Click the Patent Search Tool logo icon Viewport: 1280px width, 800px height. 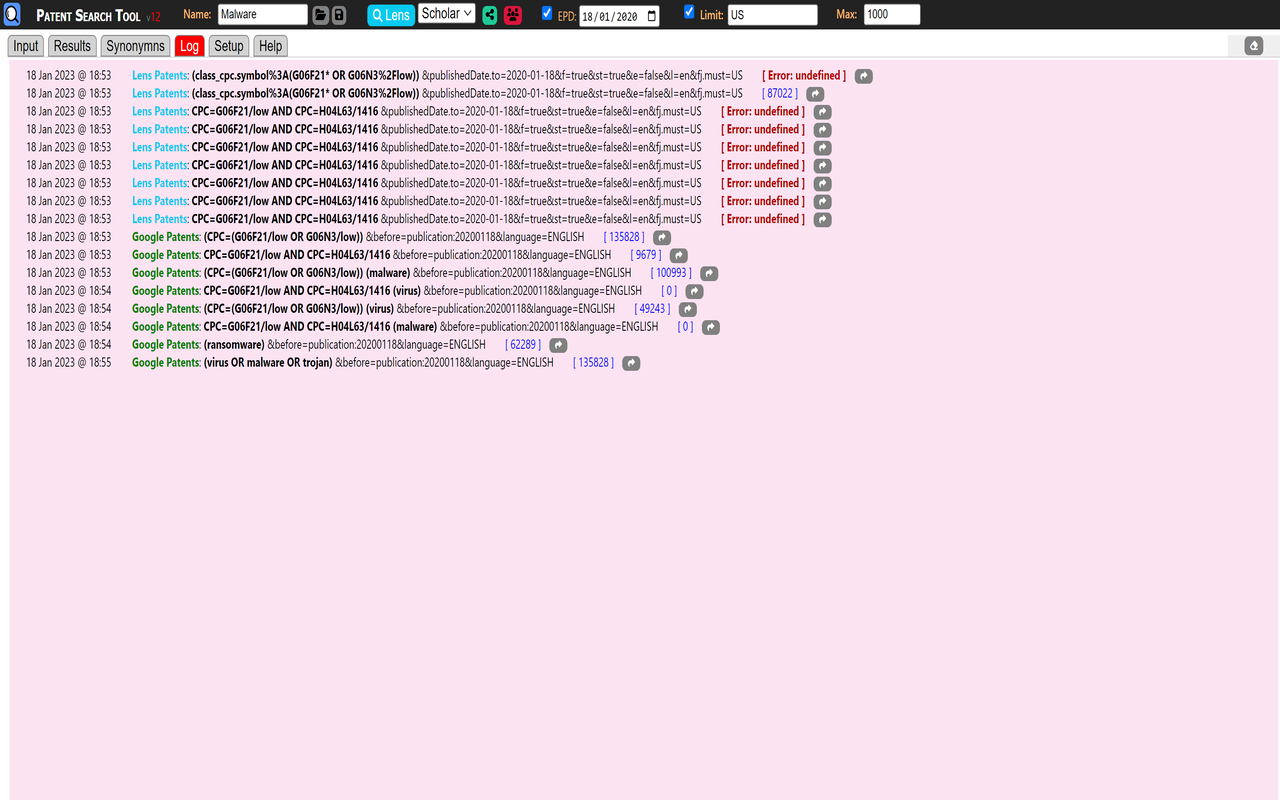[x=12, y=15]
